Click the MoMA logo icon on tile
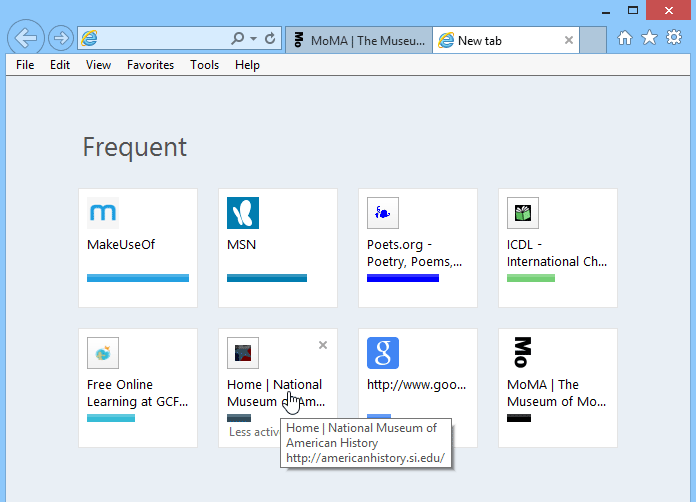The height and width of the screenshot is (502, 696). pyautogui.click(x=523, y=352)
